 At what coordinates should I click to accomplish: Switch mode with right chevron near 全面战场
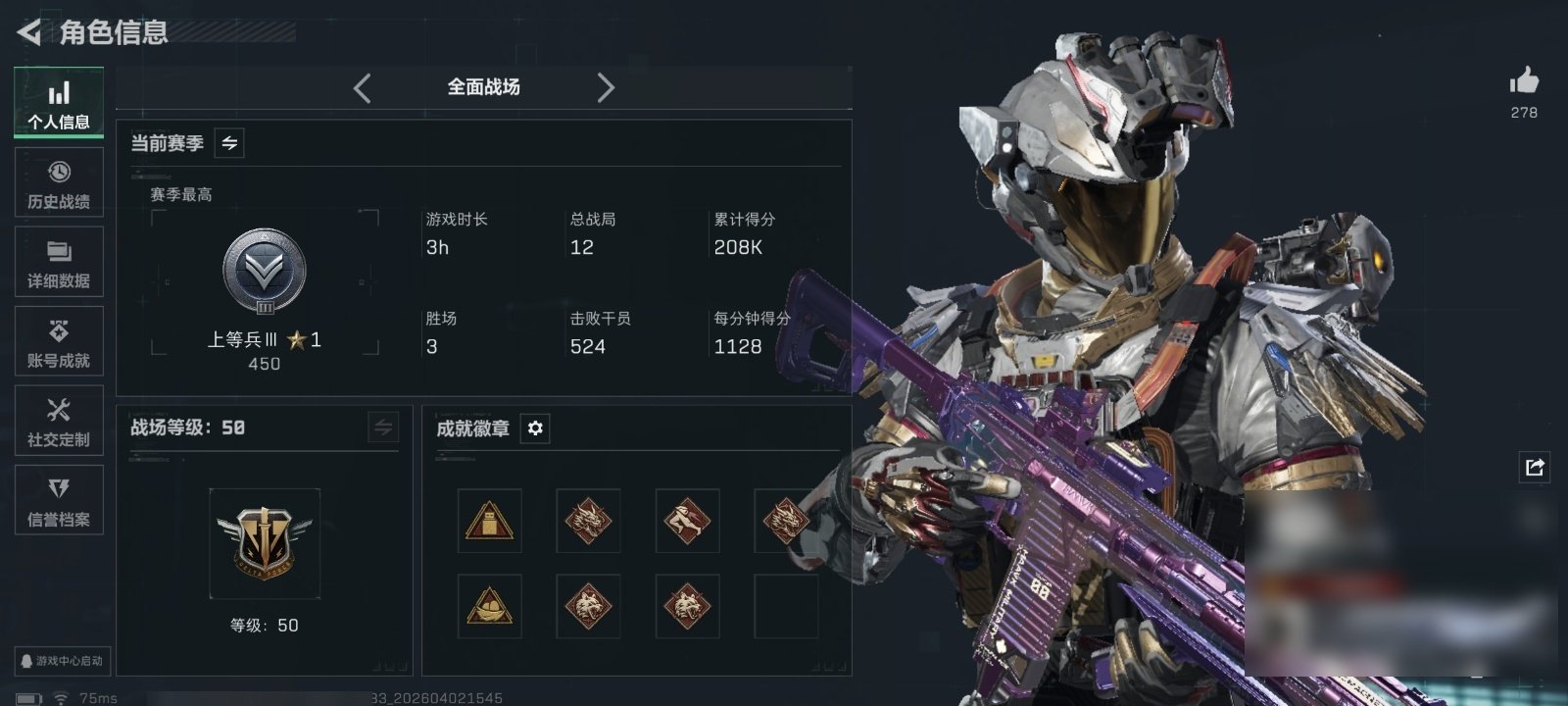[x=606, y=88]
